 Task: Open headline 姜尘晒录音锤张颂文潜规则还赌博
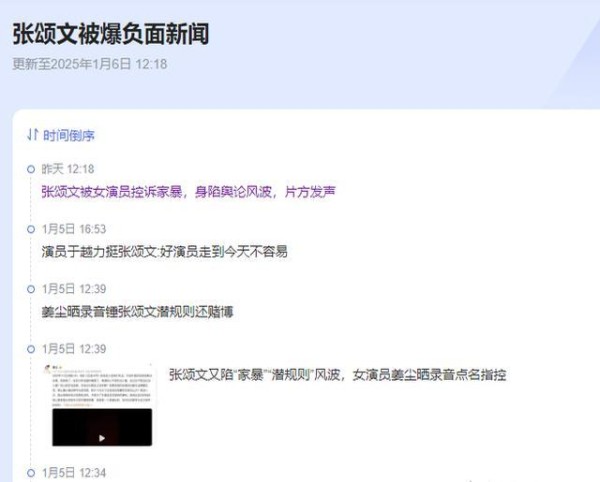[x=137, y=312]
